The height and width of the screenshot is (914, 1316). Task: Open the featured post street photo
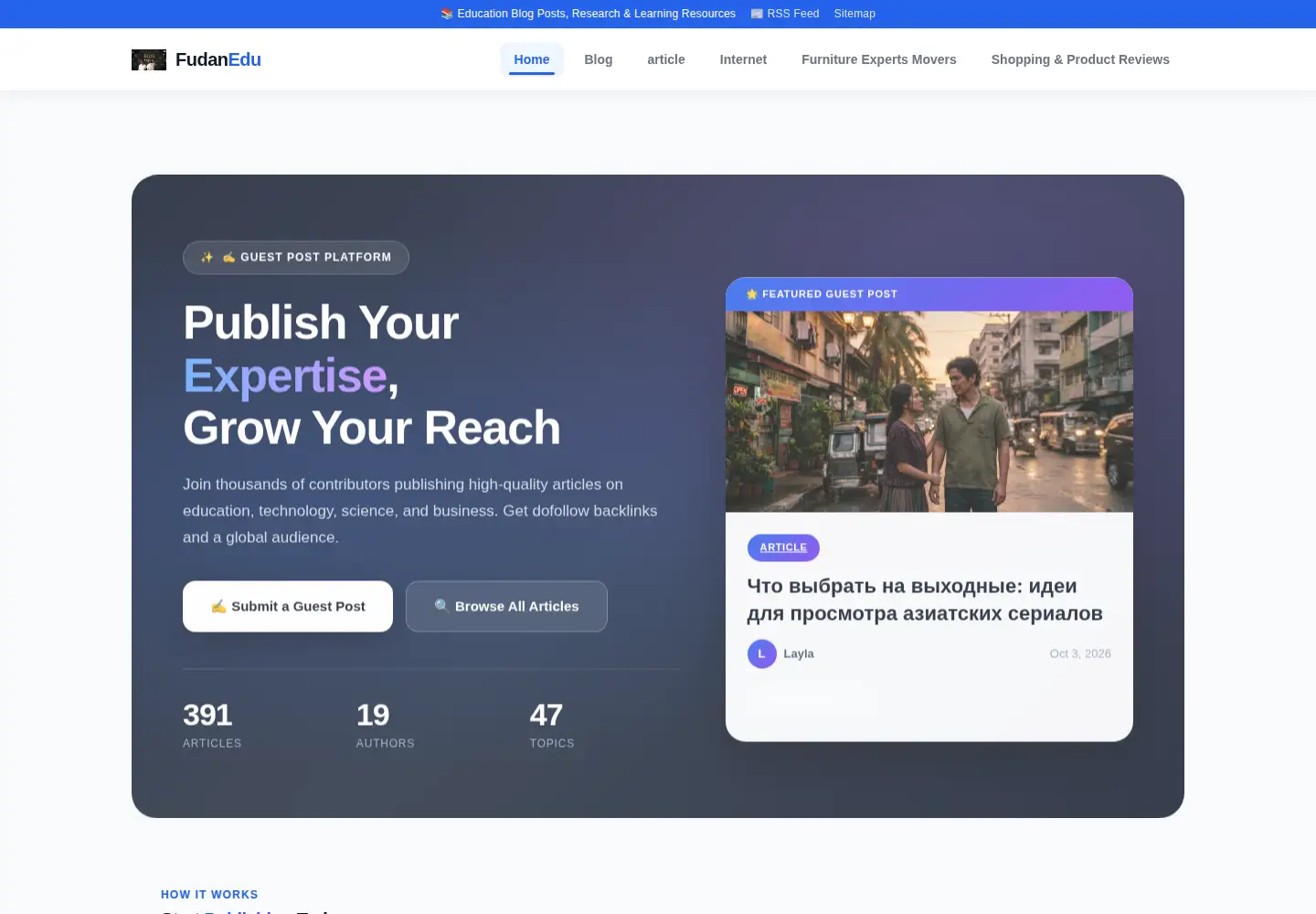[x=929, y=411]
